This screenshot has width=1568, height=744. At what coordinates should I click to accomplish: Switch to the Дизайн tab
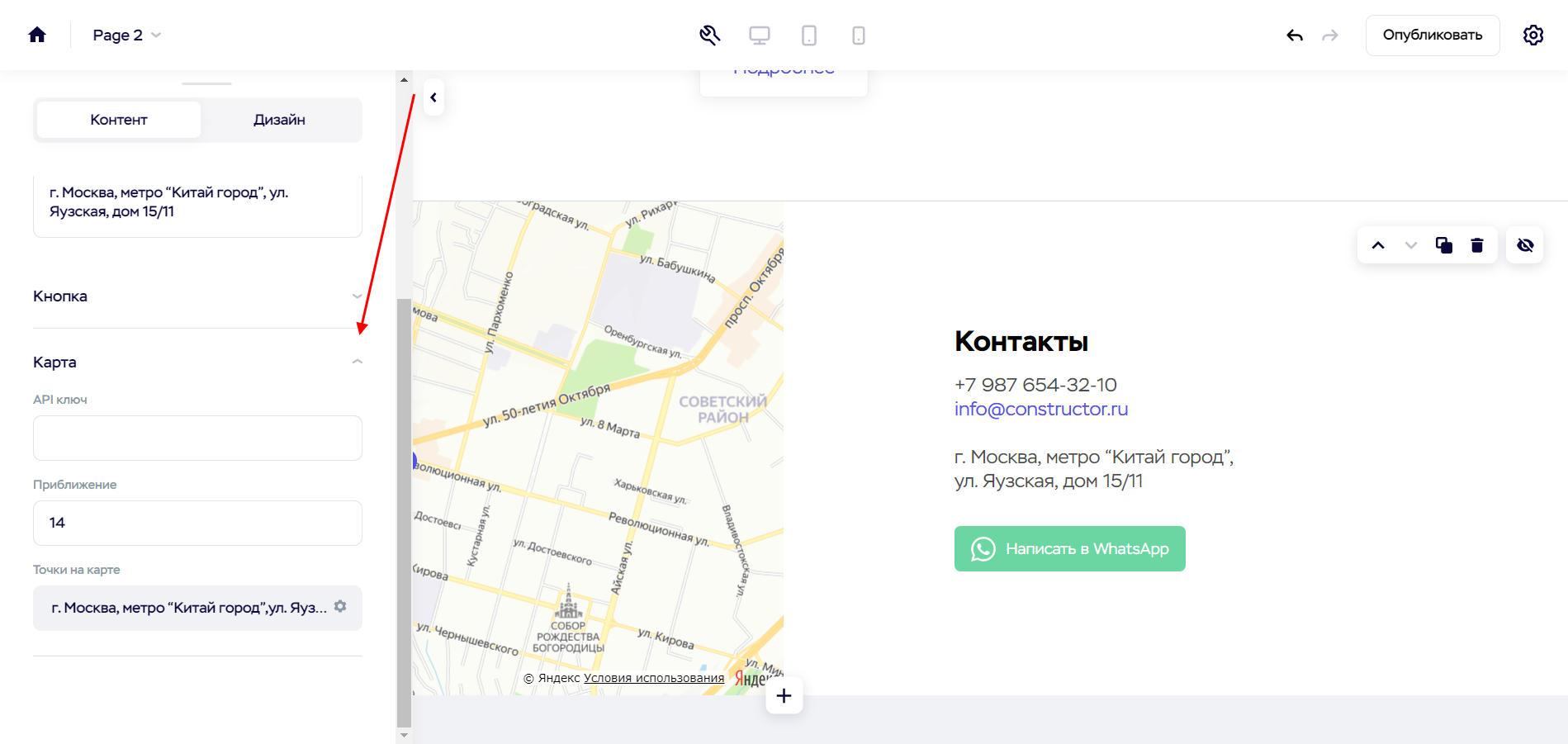278,119
